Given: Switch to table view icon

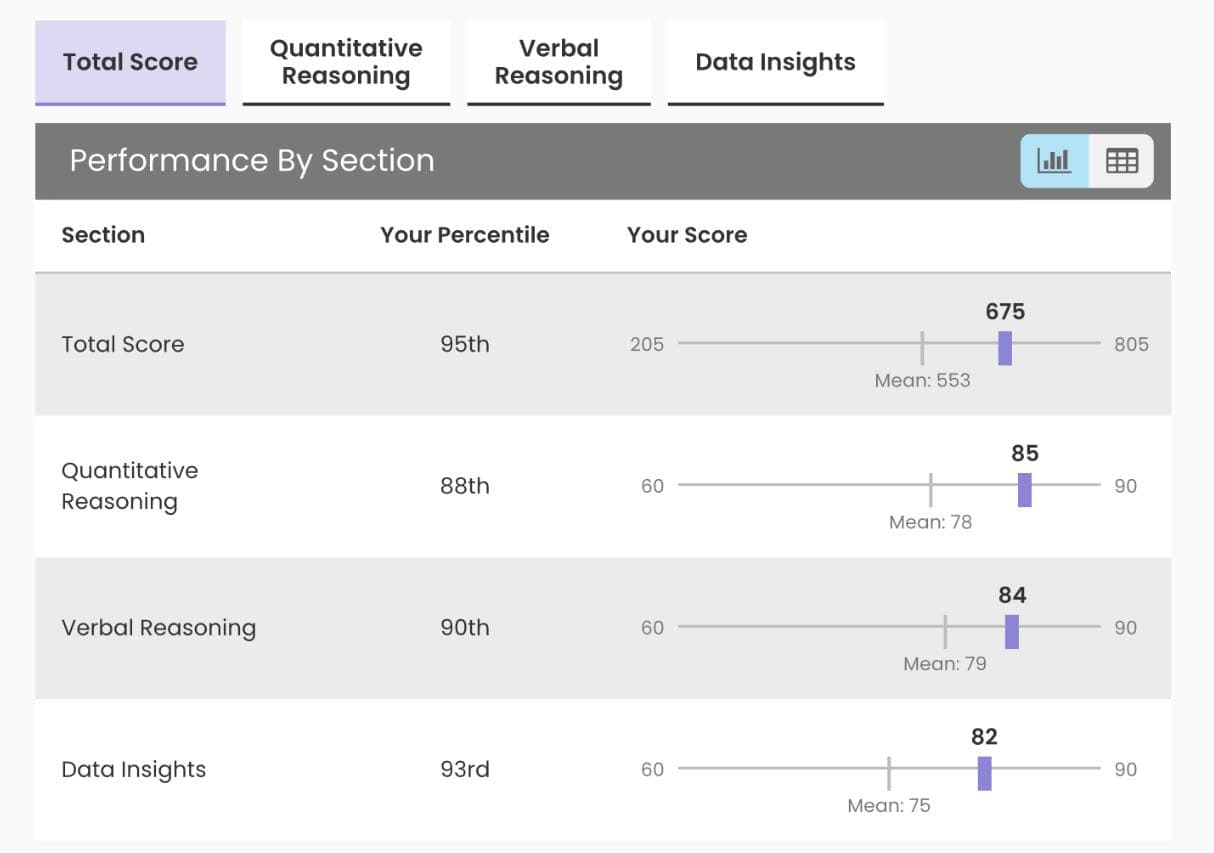Looking at the screenshot, I should 1121,161.
